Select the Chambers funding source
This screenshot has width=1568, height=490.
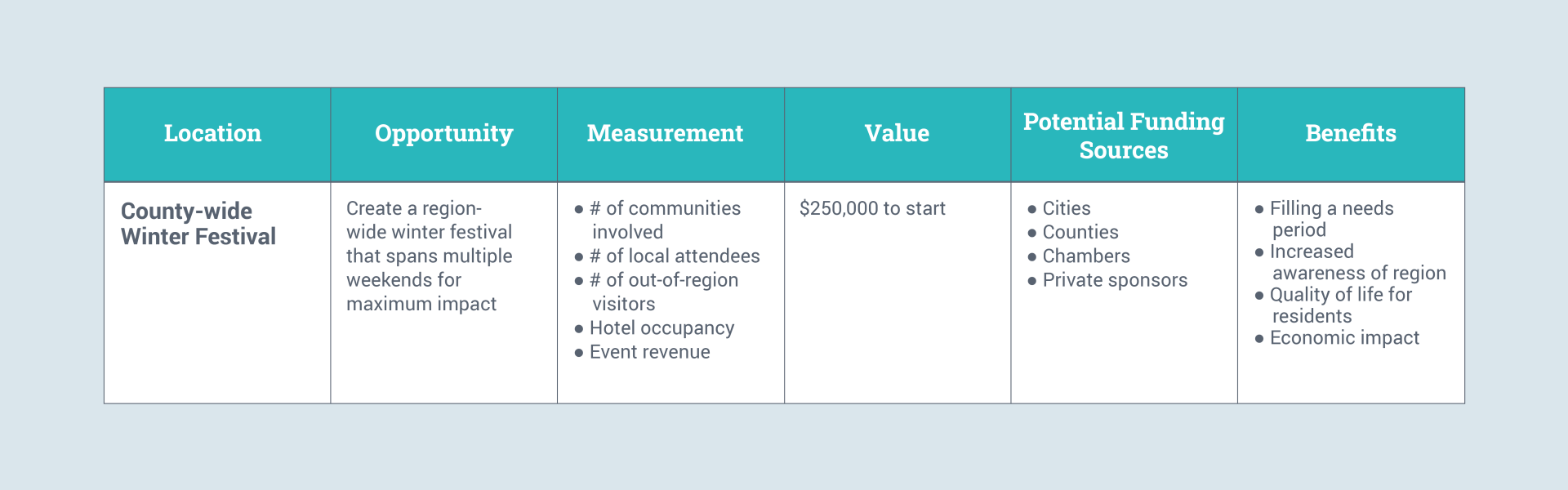pyautogui.click(x=1085, y=256)
